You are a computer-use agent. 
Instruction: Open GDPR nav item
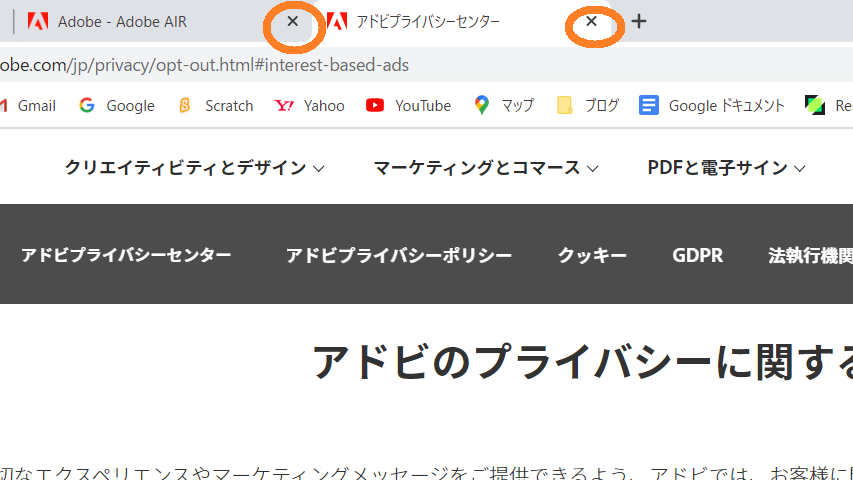pyautogui.click(x=698, y=255)
